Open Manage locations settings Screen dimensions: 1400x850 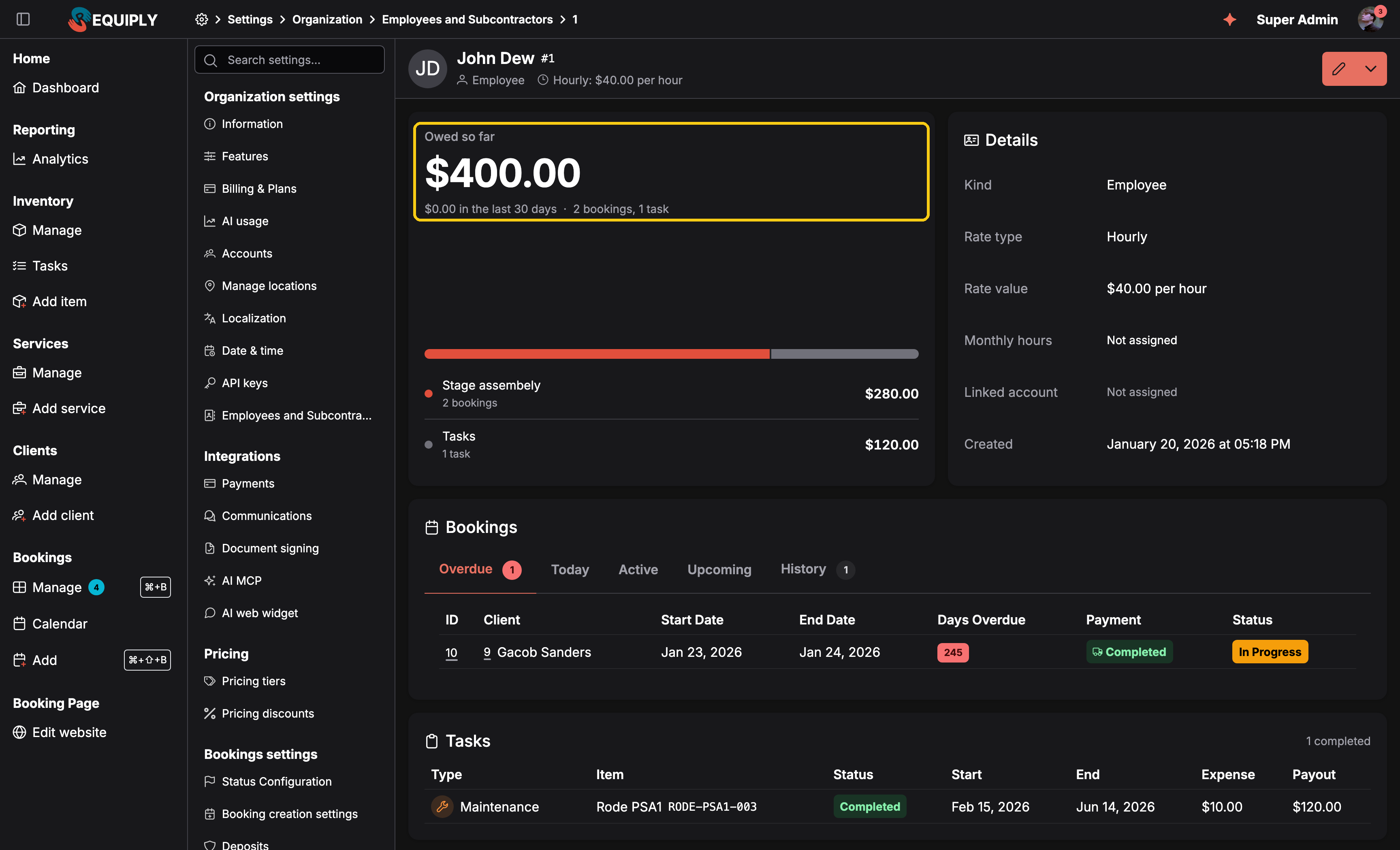[260, 285]
